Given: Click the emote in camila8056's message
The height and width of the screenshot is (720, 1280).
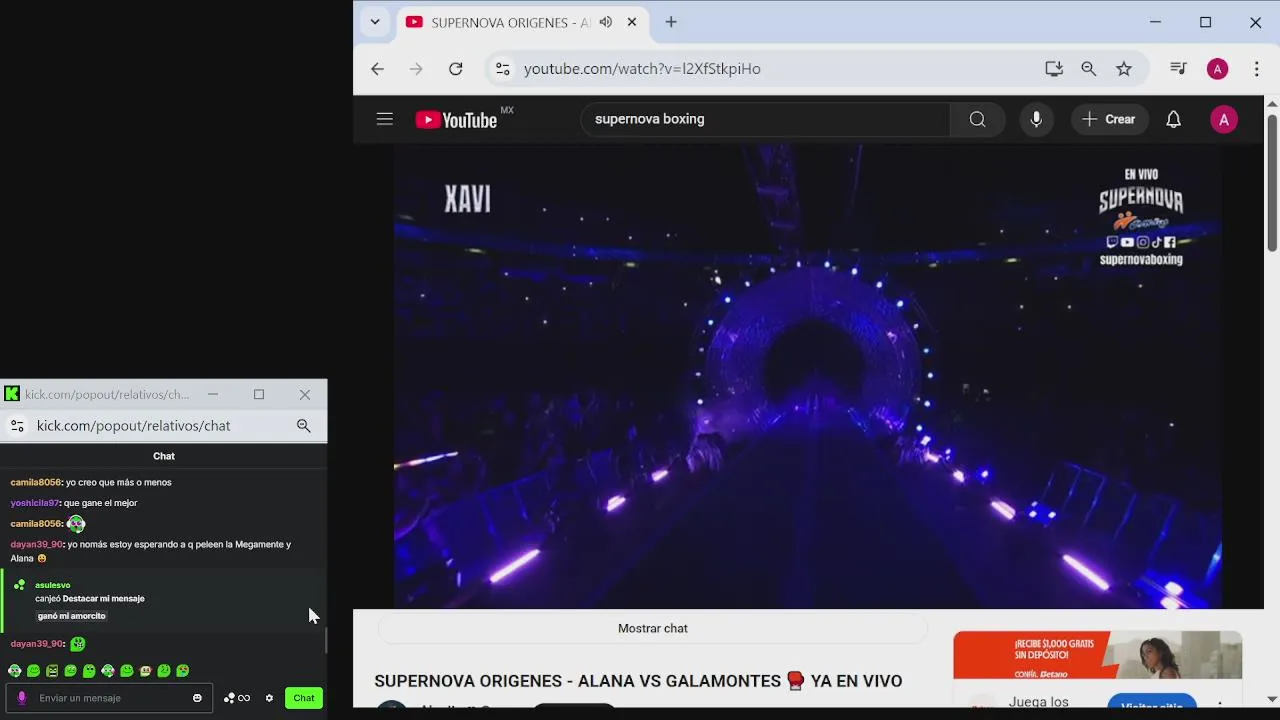Looking at the screenshot, I should point(76,524).
